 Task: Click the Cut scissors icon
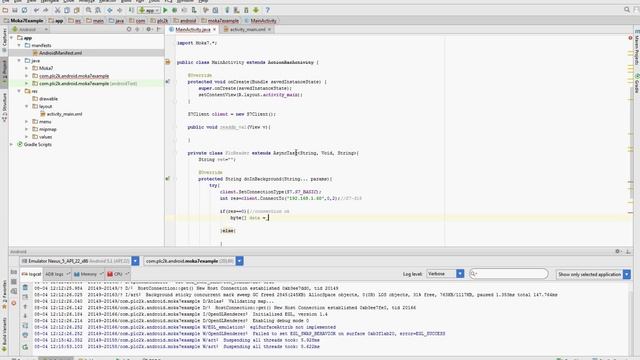click(58, 10)
